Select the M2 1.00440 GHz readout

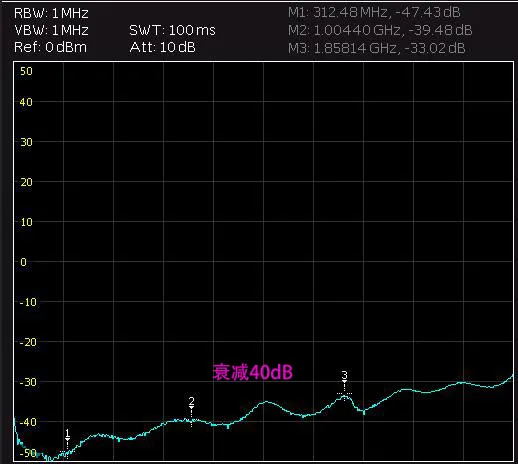[380, 30]
